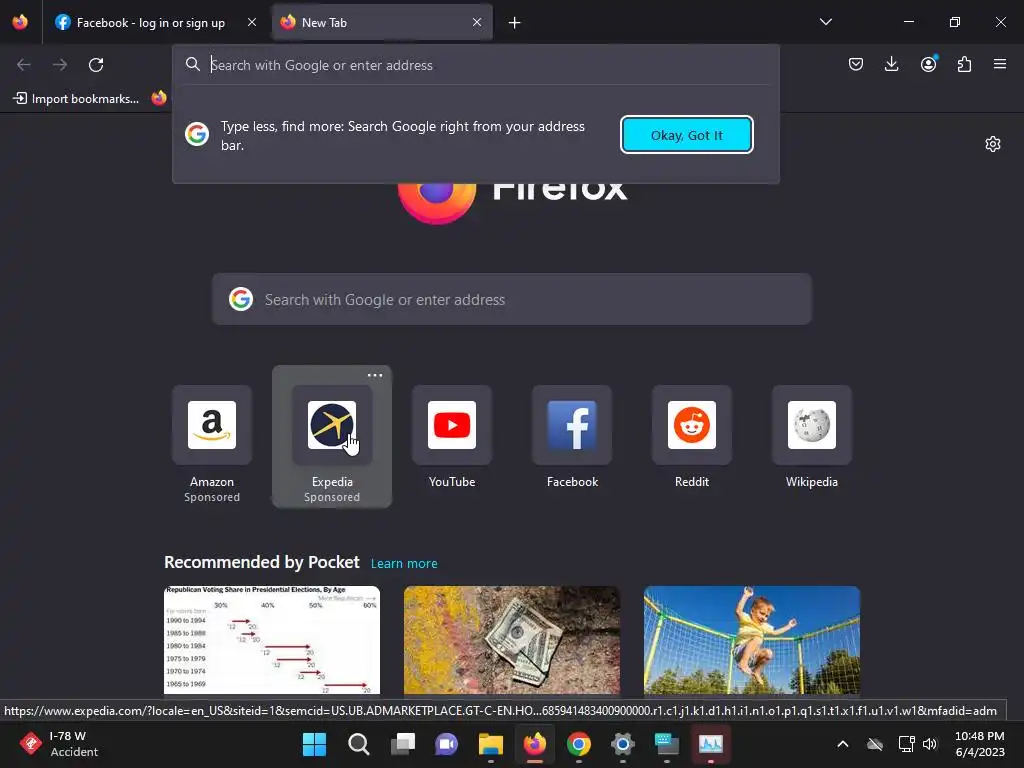Click the address bar magnifier icon
This screenshot has height=768, width=1024.
(193, 64)
